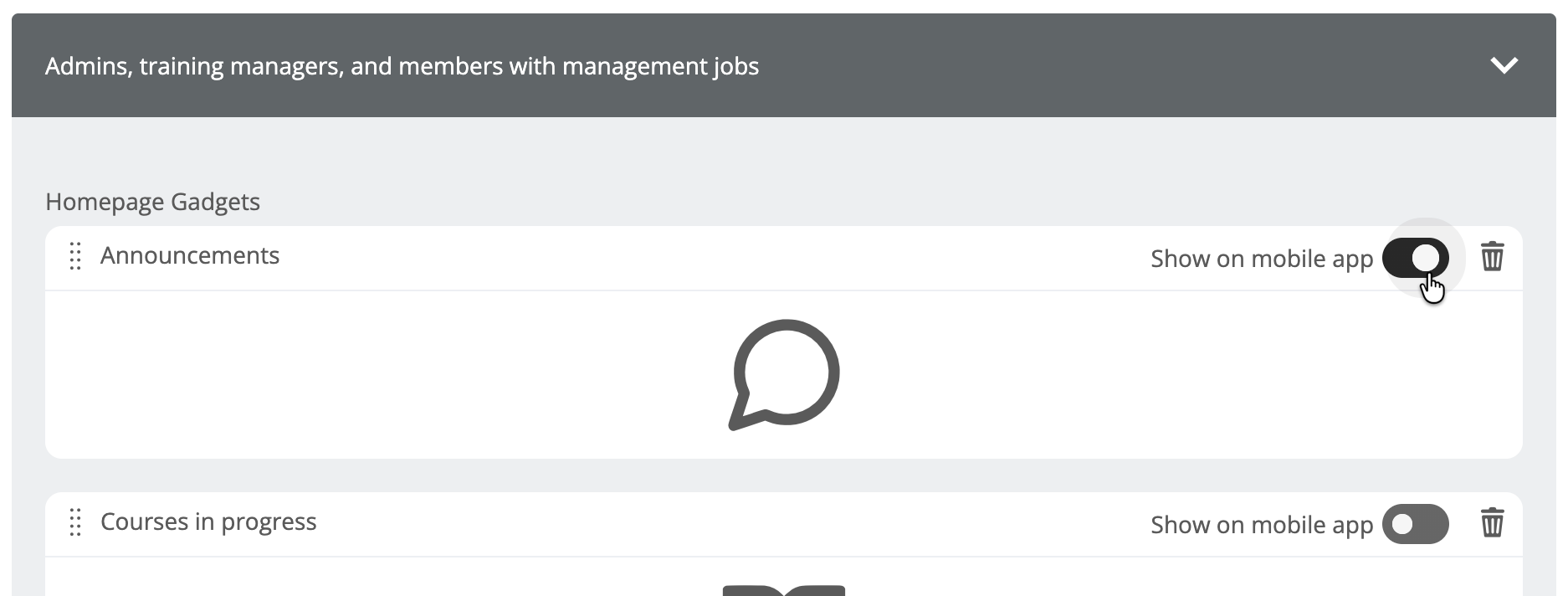Image resolution: width=1568 pixels, height=596 pixels.
Task: Enable mobile app display for Courses in progress
Action: pos(1415,524)
